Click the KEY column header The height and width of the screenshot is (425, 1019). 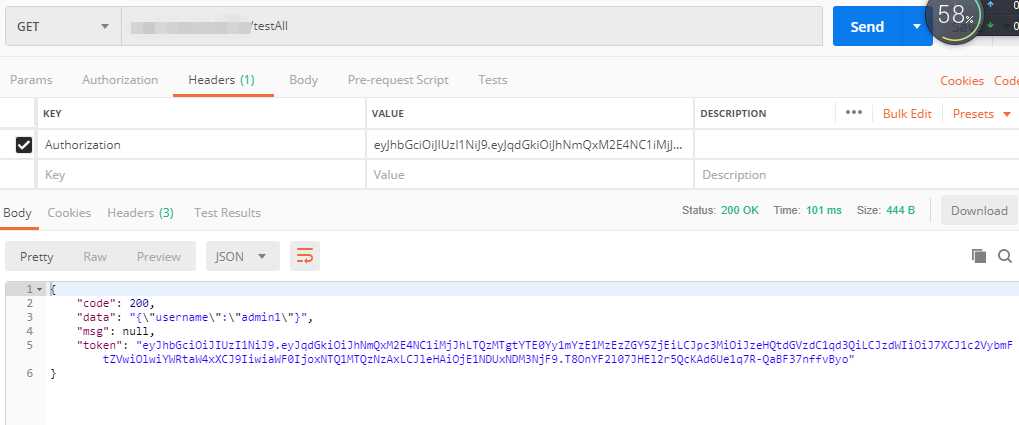pyautogui.click(x=52, y=114)
